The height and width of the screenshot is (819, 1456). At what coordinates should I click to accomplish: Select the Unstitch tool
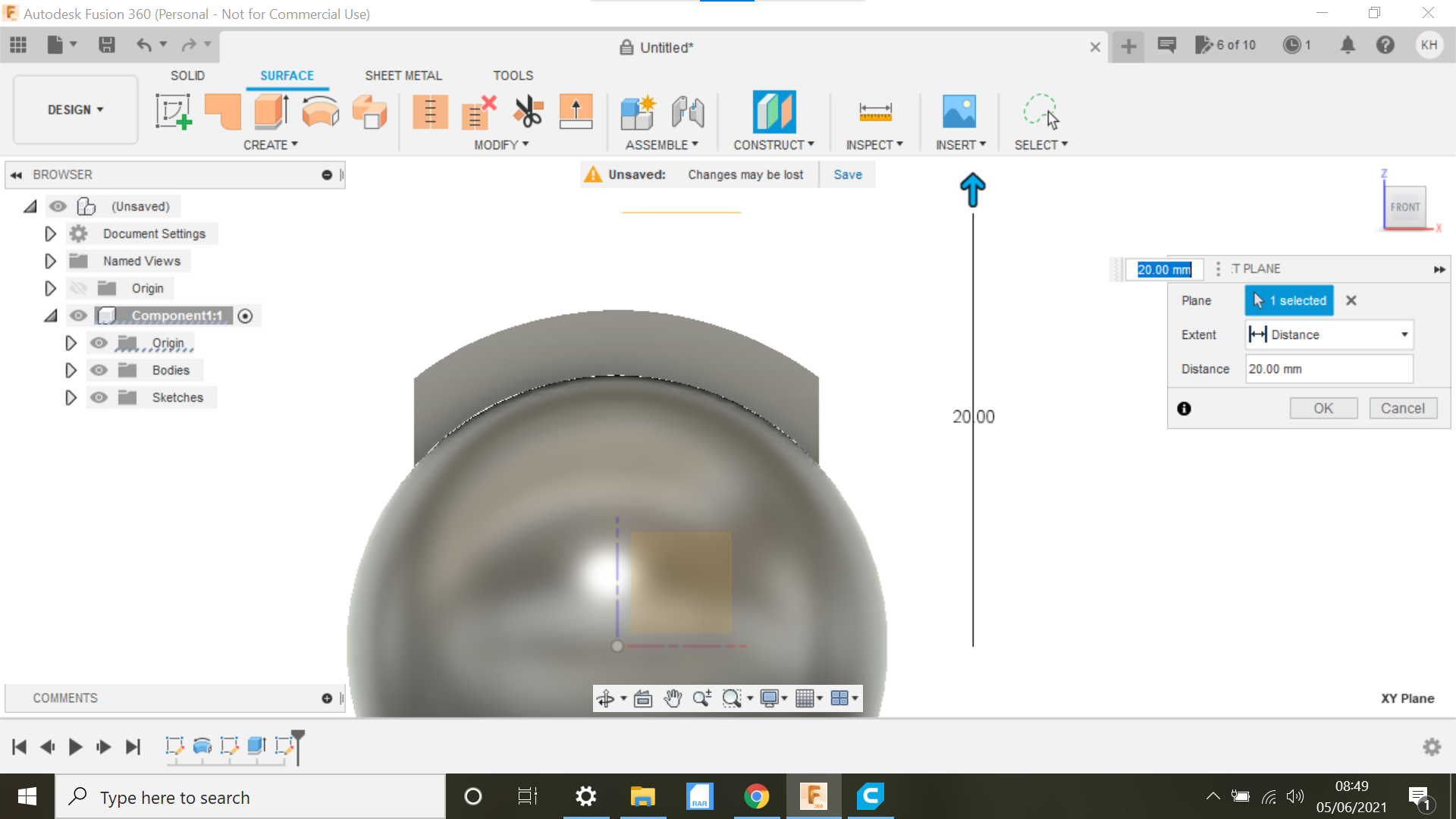coord(479,111)
